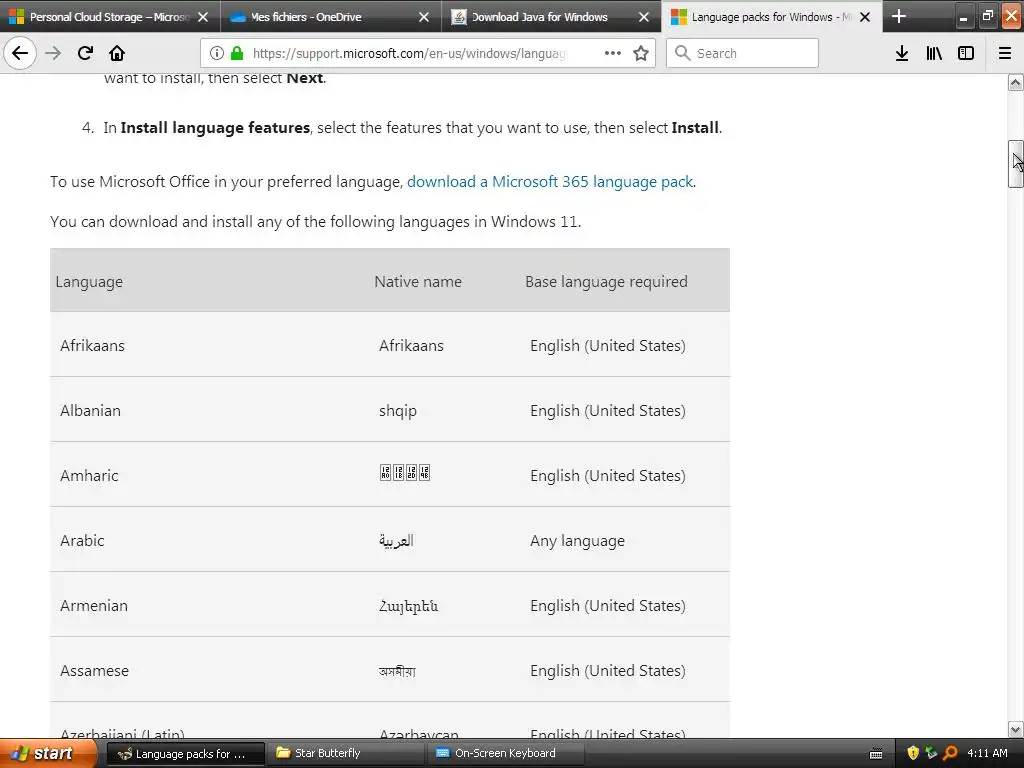Select the Amharic language cell

[x=89, y=475]
